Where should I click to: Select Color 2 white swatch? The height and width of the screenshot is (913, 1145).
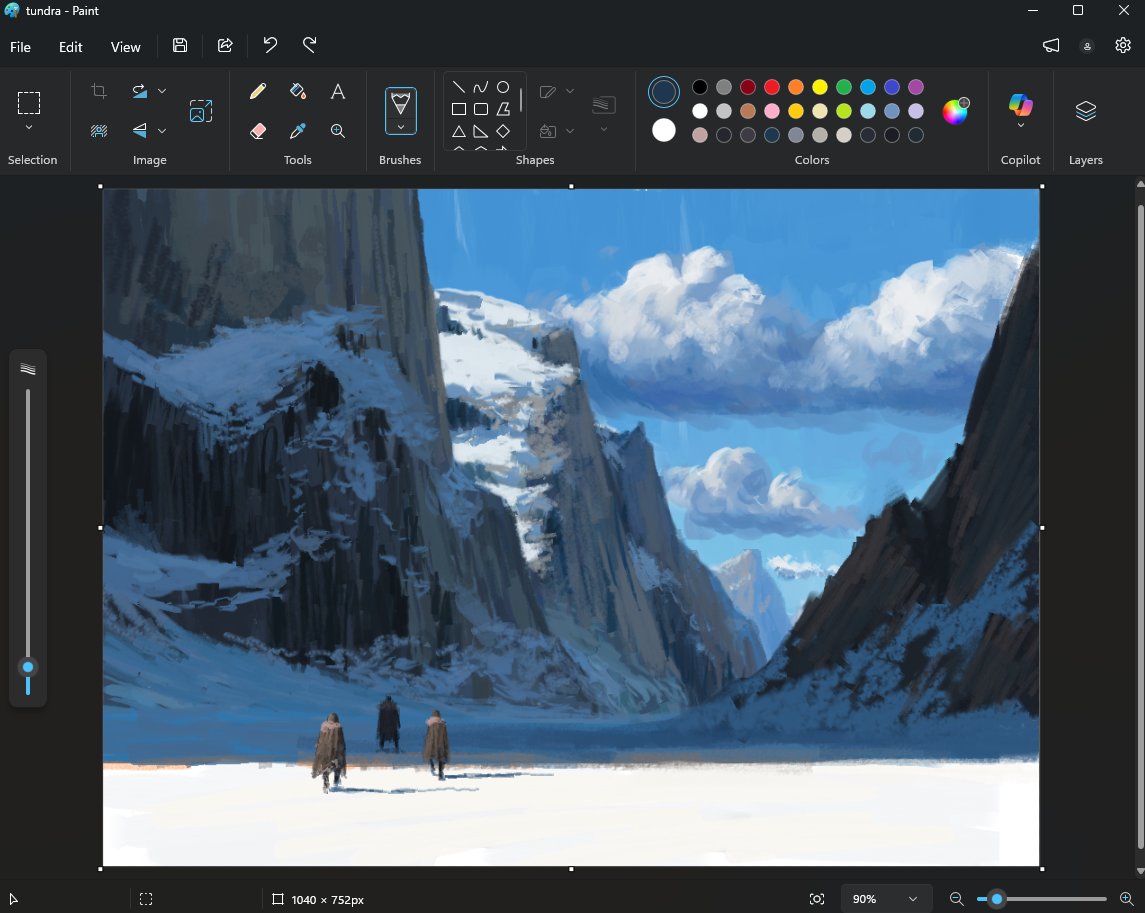point(664,131)
